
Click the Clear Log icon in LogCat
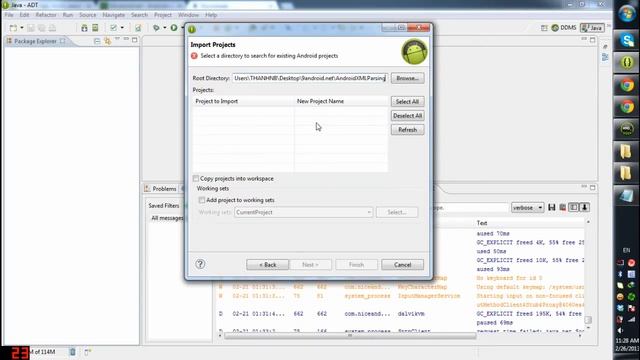(562, 207)
